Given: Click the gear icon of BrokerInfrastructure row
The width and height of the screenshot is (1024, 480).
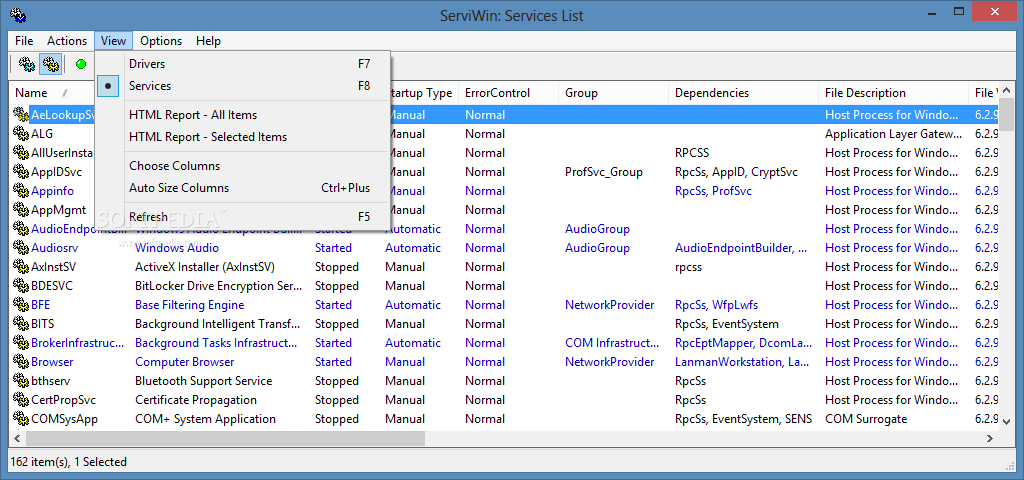Looking at the screenshot, I should click(22, 342).
